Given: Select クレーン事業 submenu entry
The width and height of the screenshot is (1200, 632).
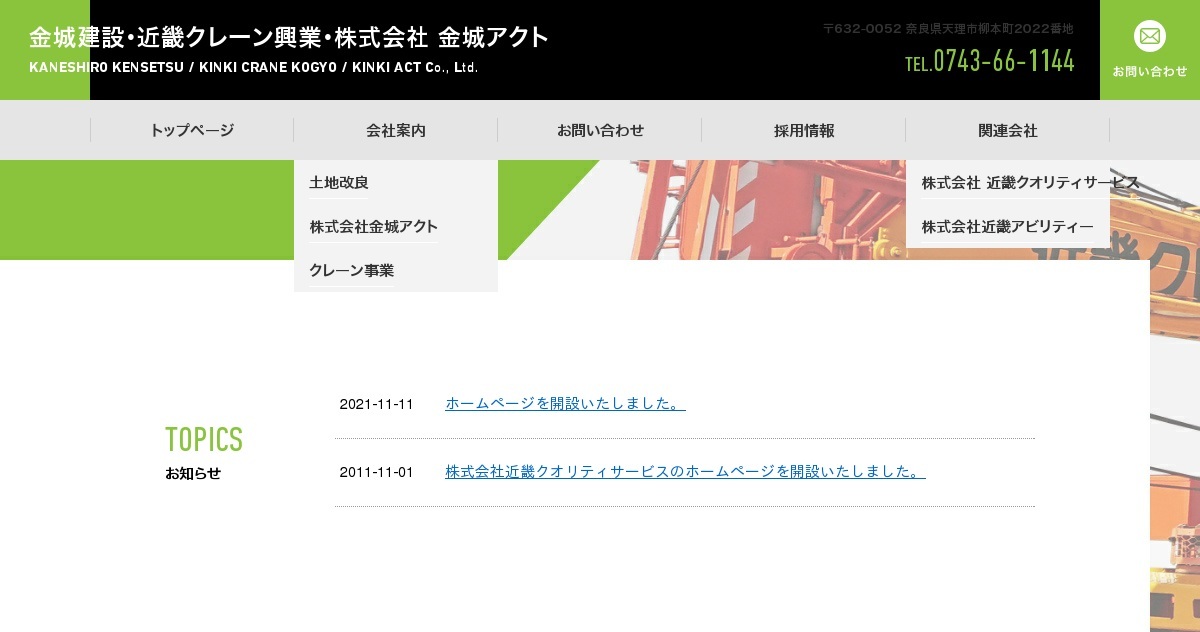Looking at the screenshot, I should [352, 270].
